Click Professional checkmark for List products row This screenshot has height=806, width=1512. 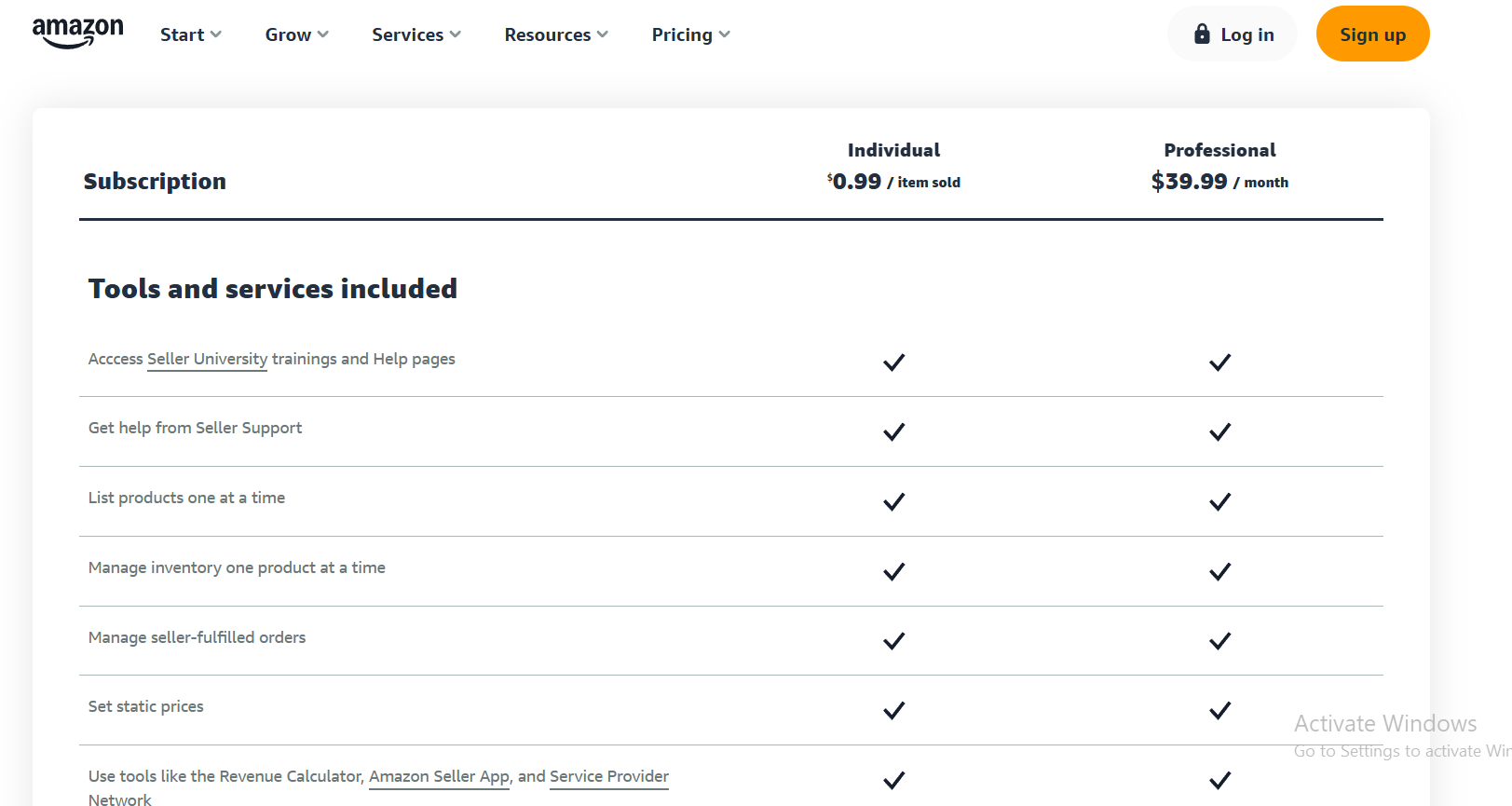(x=1220, y=501)
